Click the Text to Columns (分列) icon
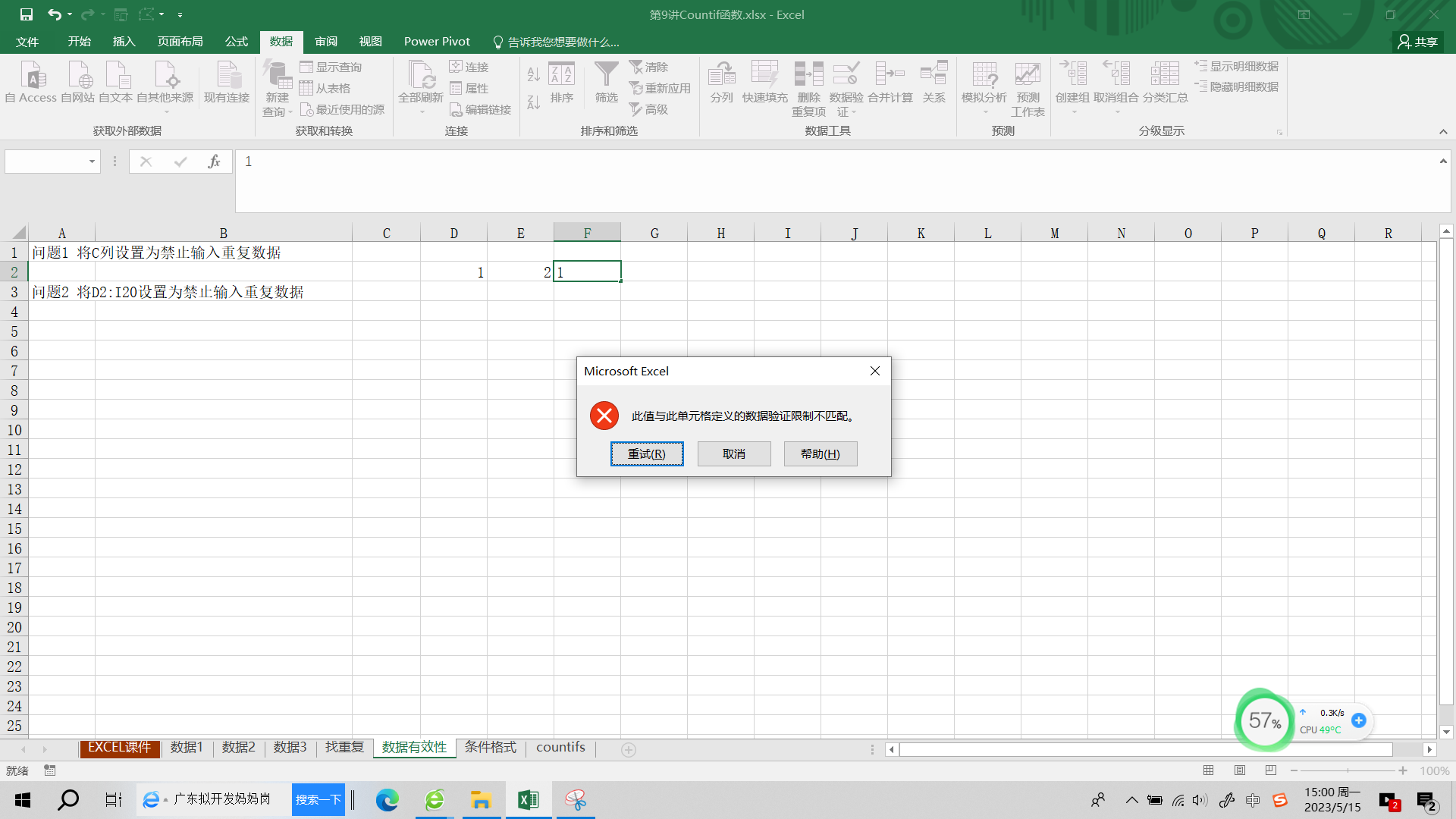This screenshot has height=819, width=1456. pos(721,76)
